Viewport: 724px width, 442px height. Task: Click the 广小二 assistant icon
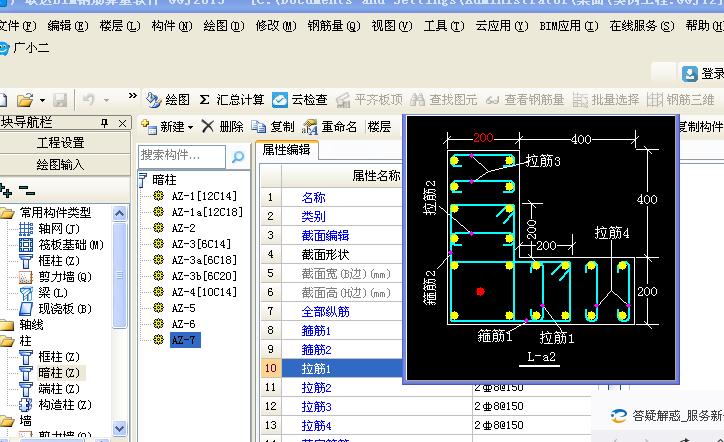(x=4, y=48)
